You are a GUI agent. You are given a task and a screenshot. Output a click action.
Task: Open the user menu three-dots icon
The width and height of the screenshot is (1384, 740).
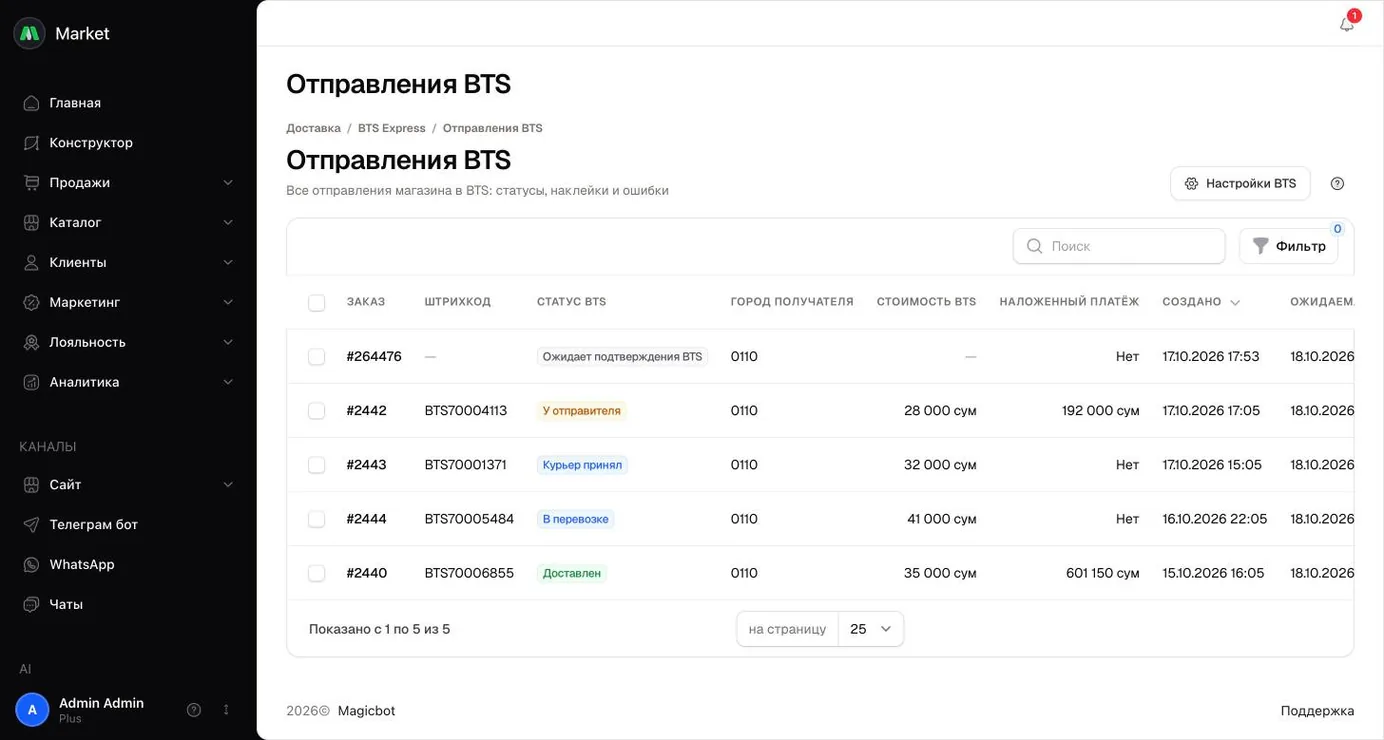[x=226, y=710]
